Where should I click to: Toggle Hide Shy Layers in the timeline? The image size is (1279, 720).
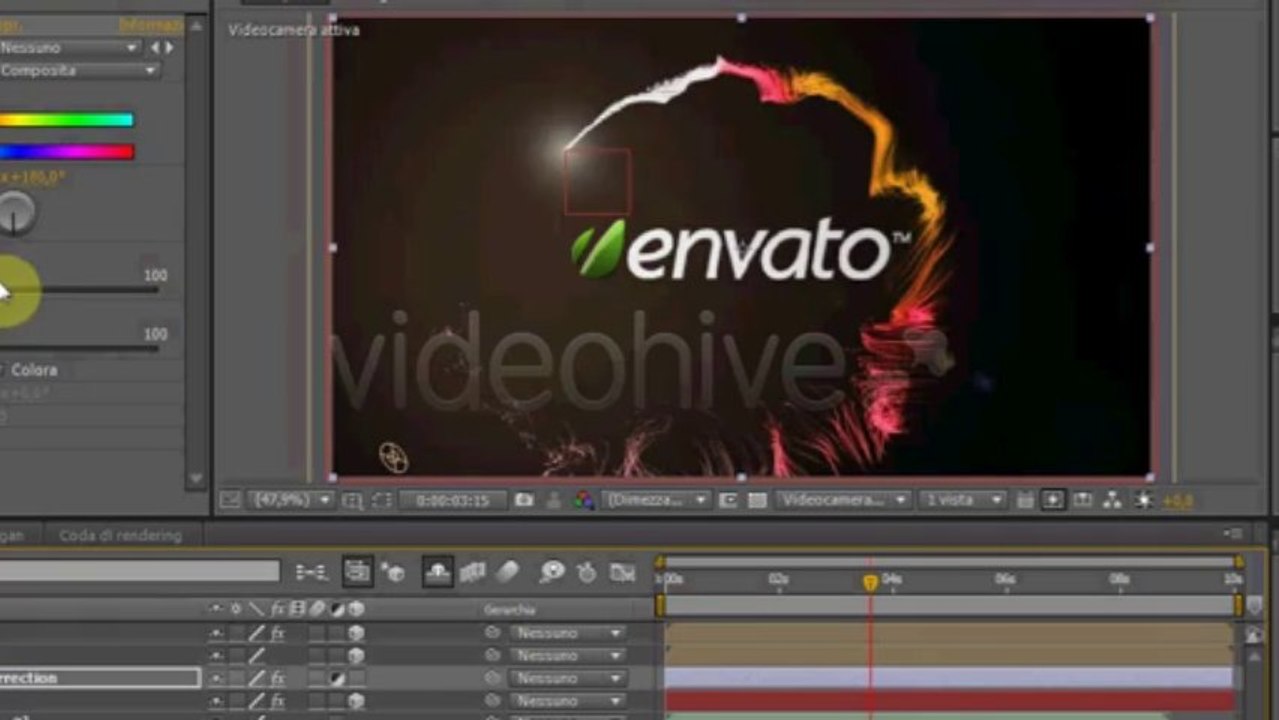click(x=437, y=571)
